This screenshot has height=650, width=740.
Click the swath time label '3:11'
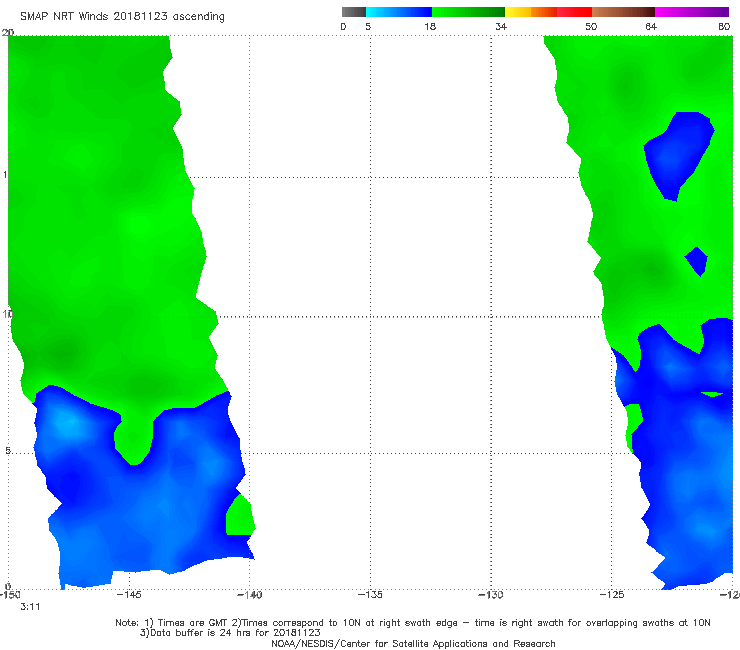click(x=30, y=607)
